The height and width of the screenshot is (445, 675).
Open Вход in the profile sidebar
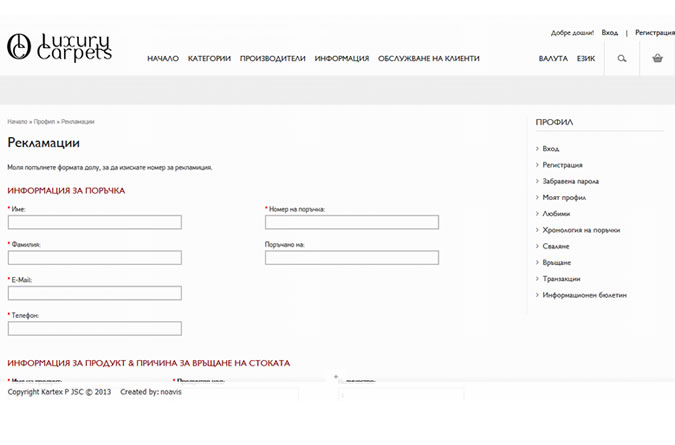551,148
